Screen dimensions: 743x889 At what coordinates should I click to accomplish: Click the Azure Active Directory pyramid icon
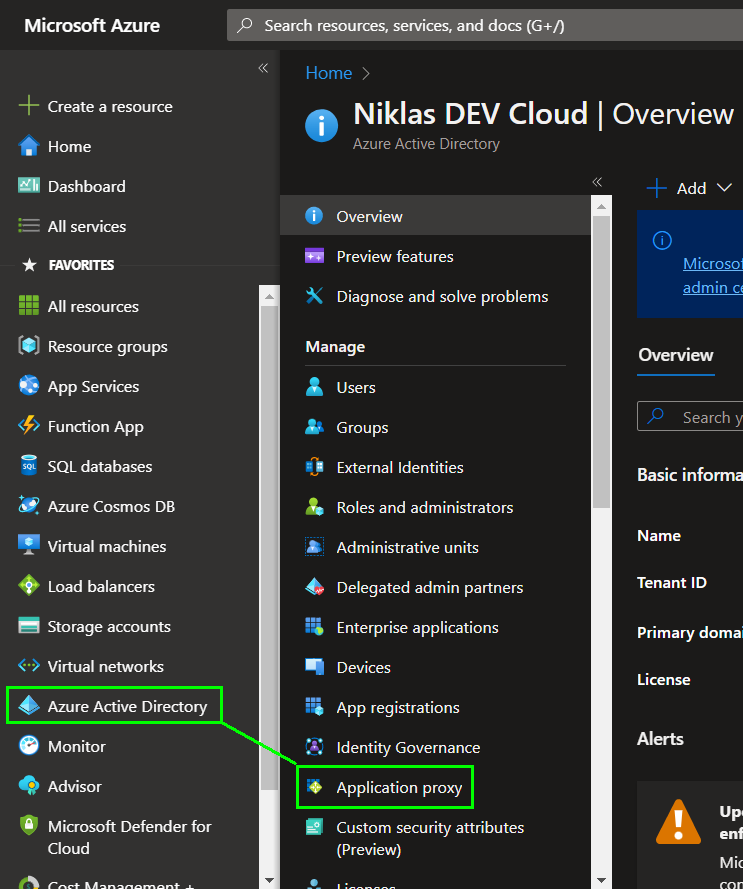[x=29, y=706]
